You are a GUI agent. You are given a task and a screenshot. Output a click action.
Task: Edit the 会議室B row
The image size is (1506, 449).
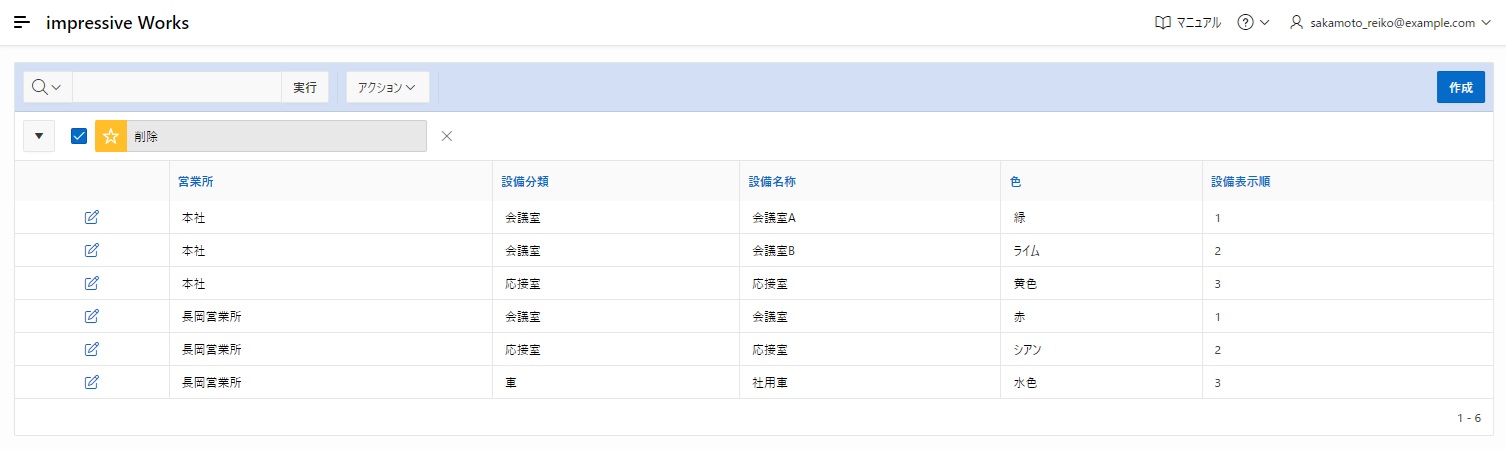[x=92, y=250]
